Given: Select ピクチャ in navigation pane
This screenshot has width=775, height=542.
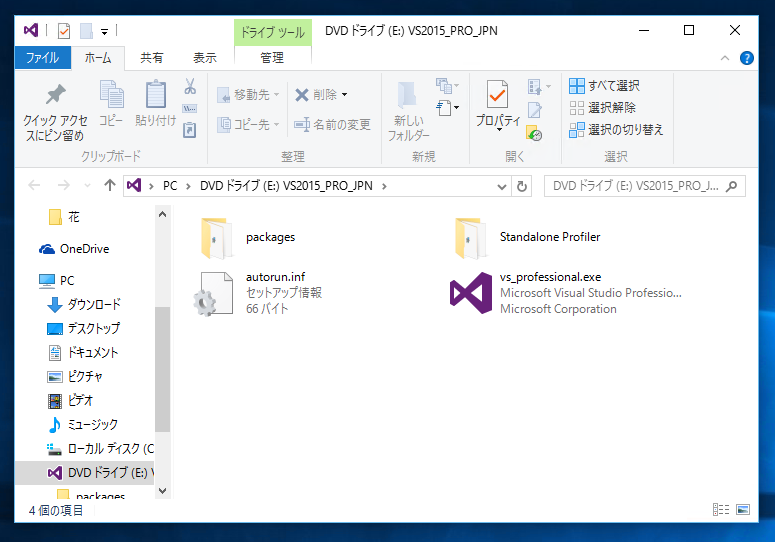Looking at the screenshot, I should (75, 376).
